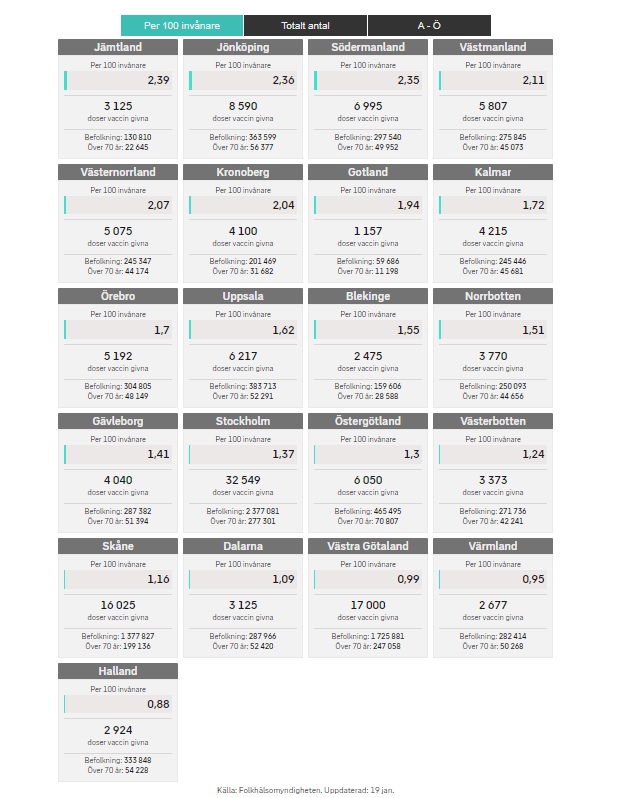The height and width of the screenshot is (798, 620).
Task: Click the Jämtland region header
Action: coord(118,47)
